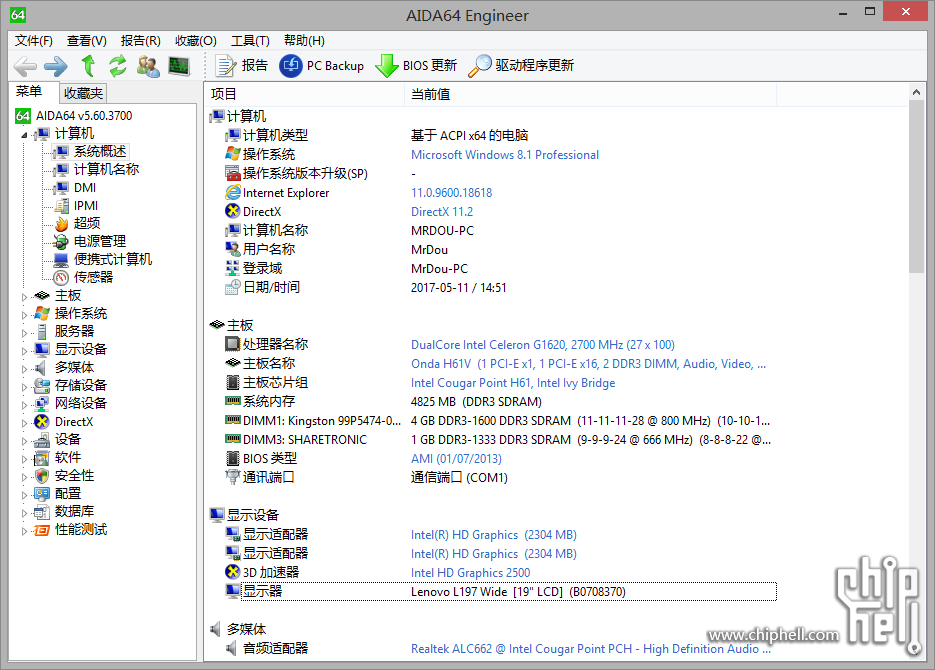Image resolution: width=935 pixels, height=670 pixels.
Task: Expand the 软件 tree node
Action: [x=24, y=458]
